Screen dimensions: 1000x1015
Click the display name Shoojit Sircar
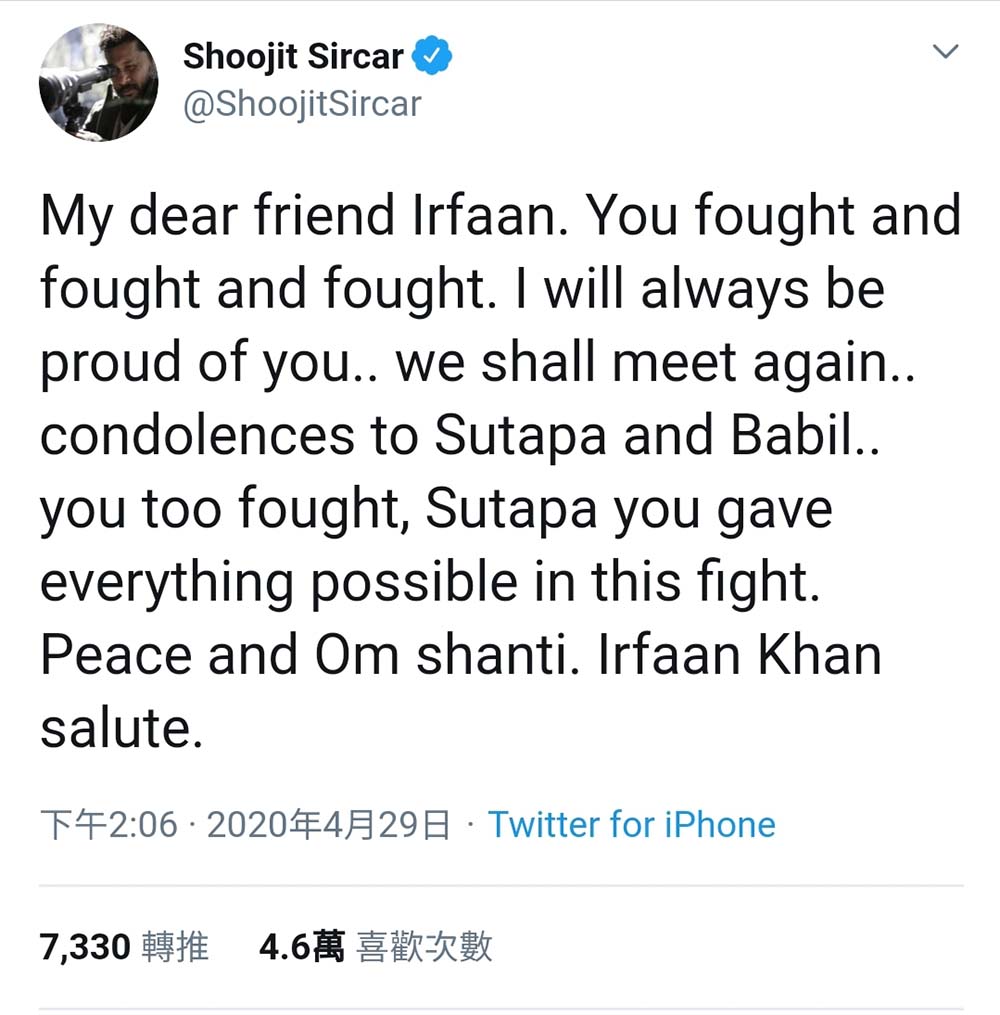(295, 58)
